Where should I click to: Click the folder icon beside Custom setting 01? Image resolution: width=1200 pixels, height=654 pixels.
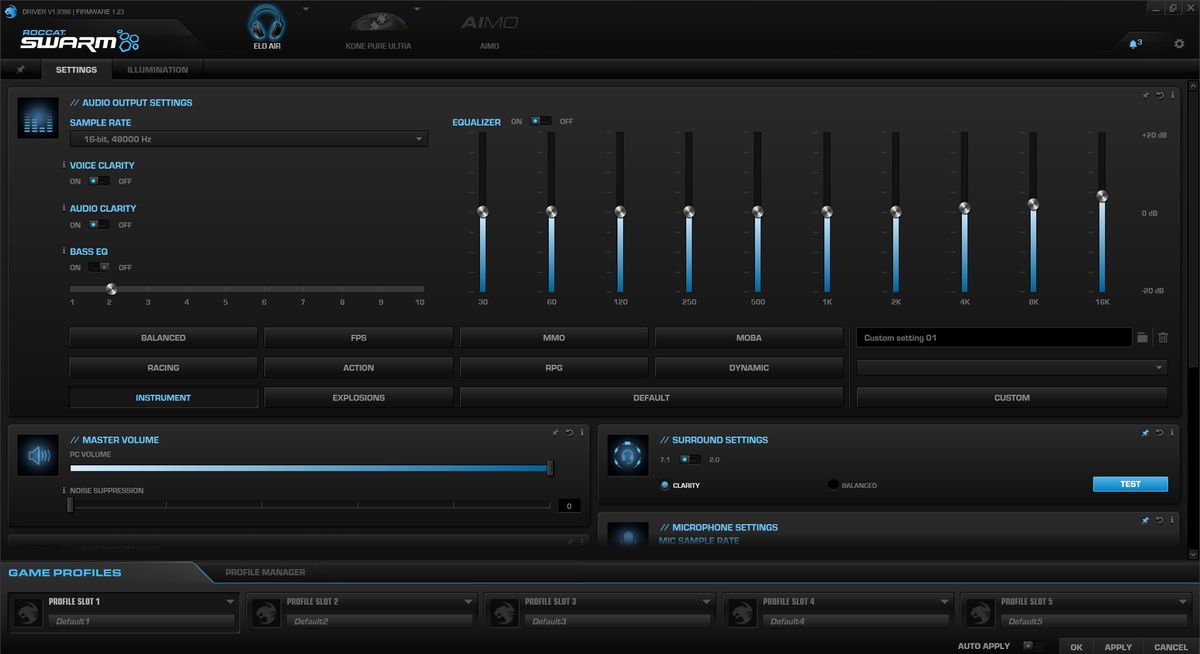pos(1142,338)
